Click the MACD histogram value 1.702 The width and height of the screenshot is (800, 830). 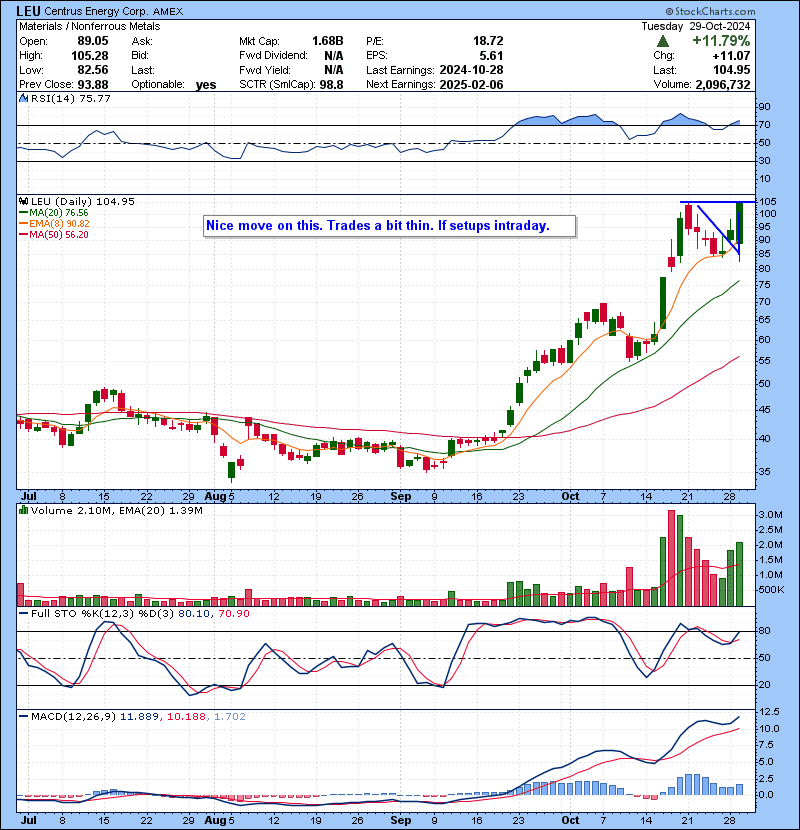click(230, 717)
